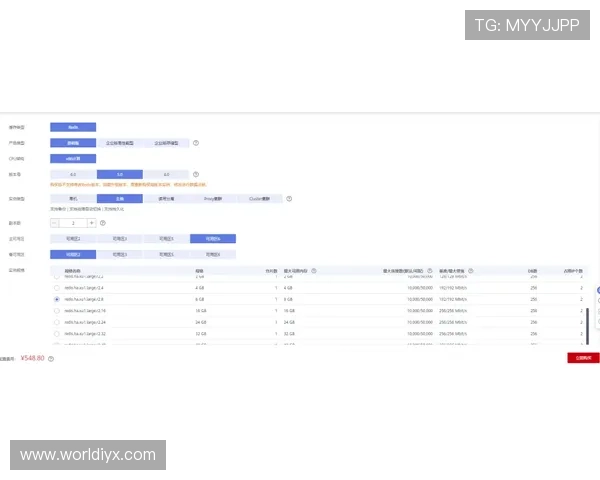The image size is (600, 480).
Task: Click the red Buy Now button
Action: (583, 358)
